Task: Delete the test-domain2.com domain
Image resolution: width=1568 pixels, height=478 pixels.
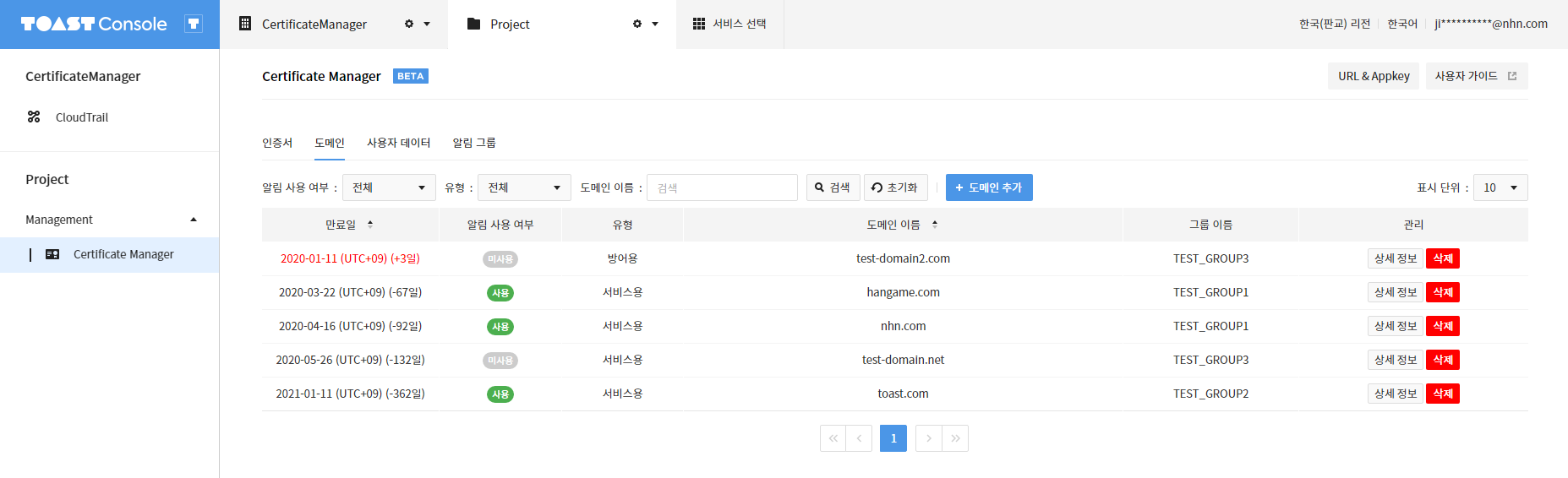Action: tap(1443, 258)
